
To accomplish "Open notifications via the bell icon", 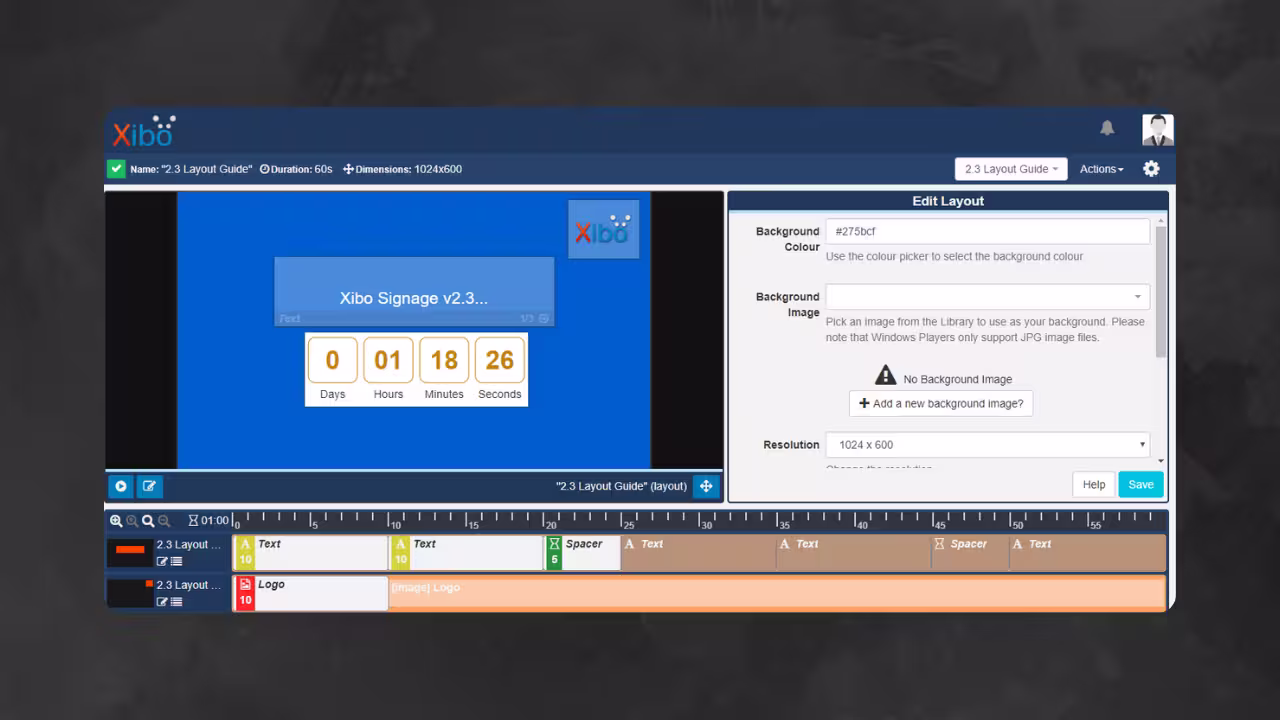I will pyautogui.click(x=1107, y=128).
